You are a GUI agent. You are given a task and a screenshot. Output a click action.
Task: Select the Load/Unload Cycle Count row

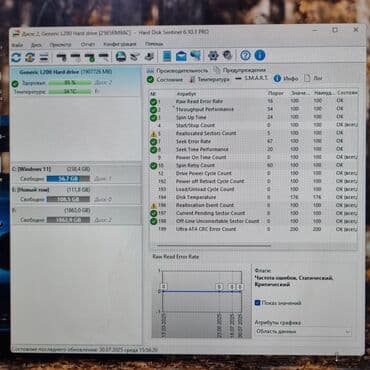(x=253, y=189)
